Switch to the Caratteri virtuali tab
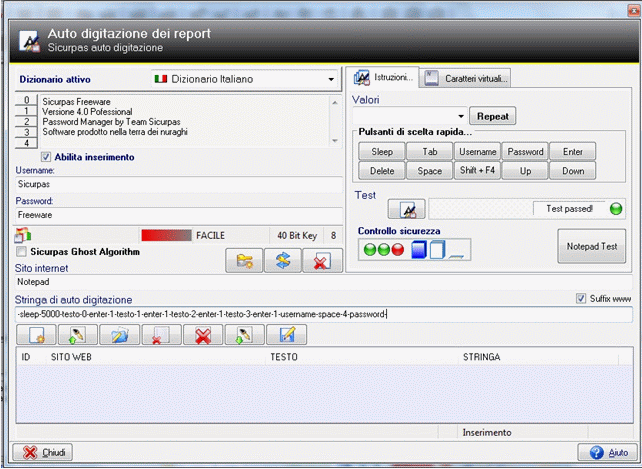Screen dimensions: 642x469 click(466, 79)
